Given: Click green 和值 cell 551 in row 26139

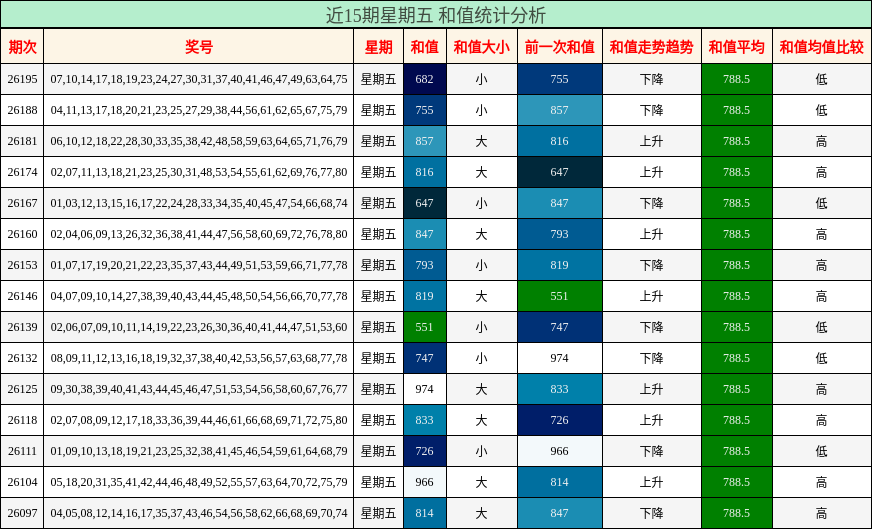Looking at the screenshot, I should click(x=424, y=327).
